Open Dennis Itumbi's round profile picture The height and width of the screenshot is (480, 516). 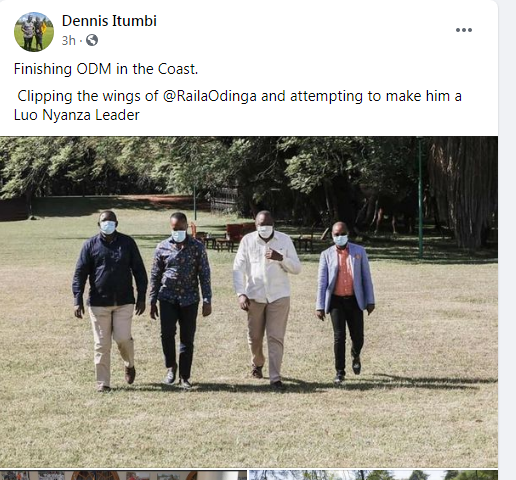click(34, 32)
